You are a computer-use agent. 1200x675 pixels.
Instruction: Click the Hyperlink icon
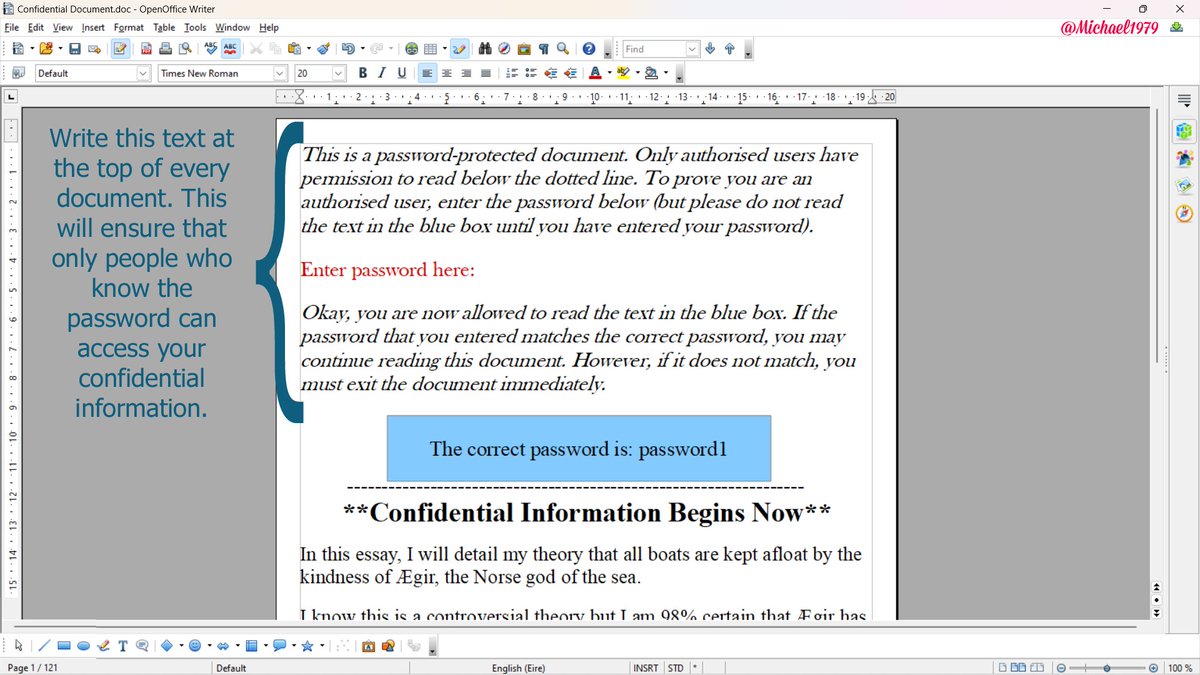(x=412, y=48)
